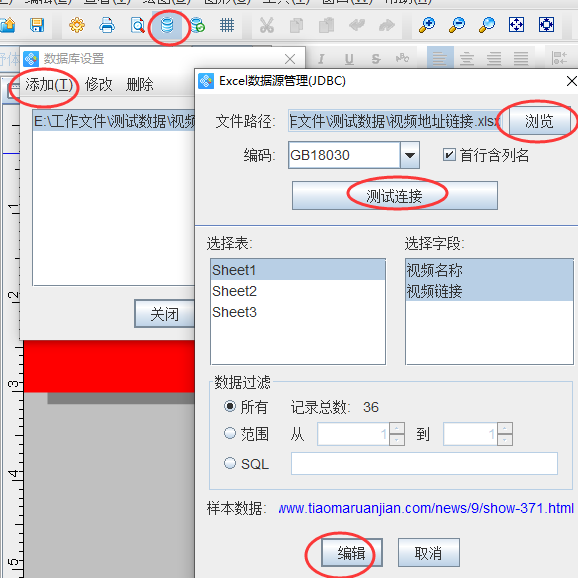Image resolution: width=578 pixels, height=578 pixels.
Task: Open database settings toolbar icon
Action: click(x=167, y=26)
